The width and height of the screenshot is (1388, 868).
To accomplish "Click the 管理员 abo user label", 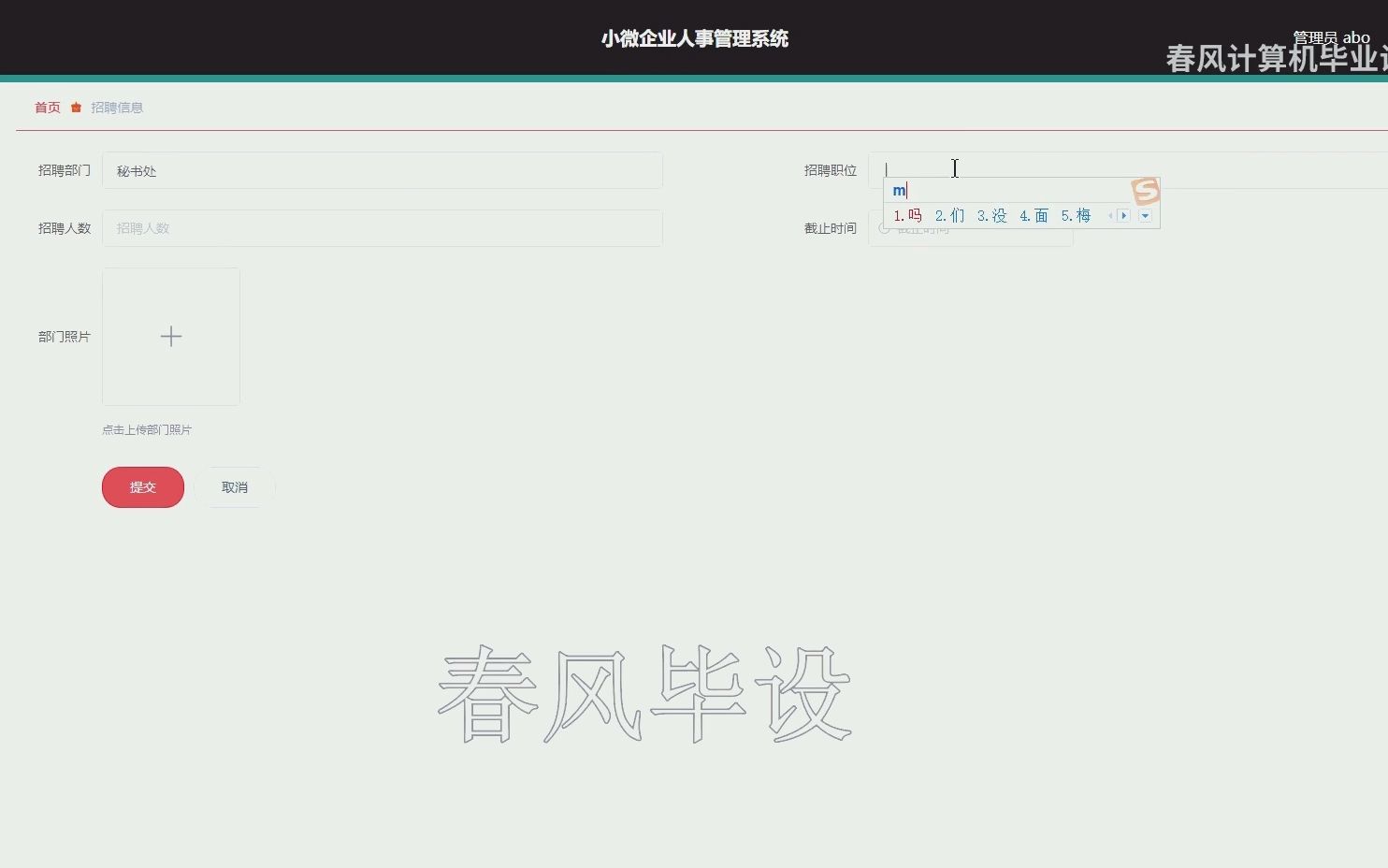I will coord(1331,37).
